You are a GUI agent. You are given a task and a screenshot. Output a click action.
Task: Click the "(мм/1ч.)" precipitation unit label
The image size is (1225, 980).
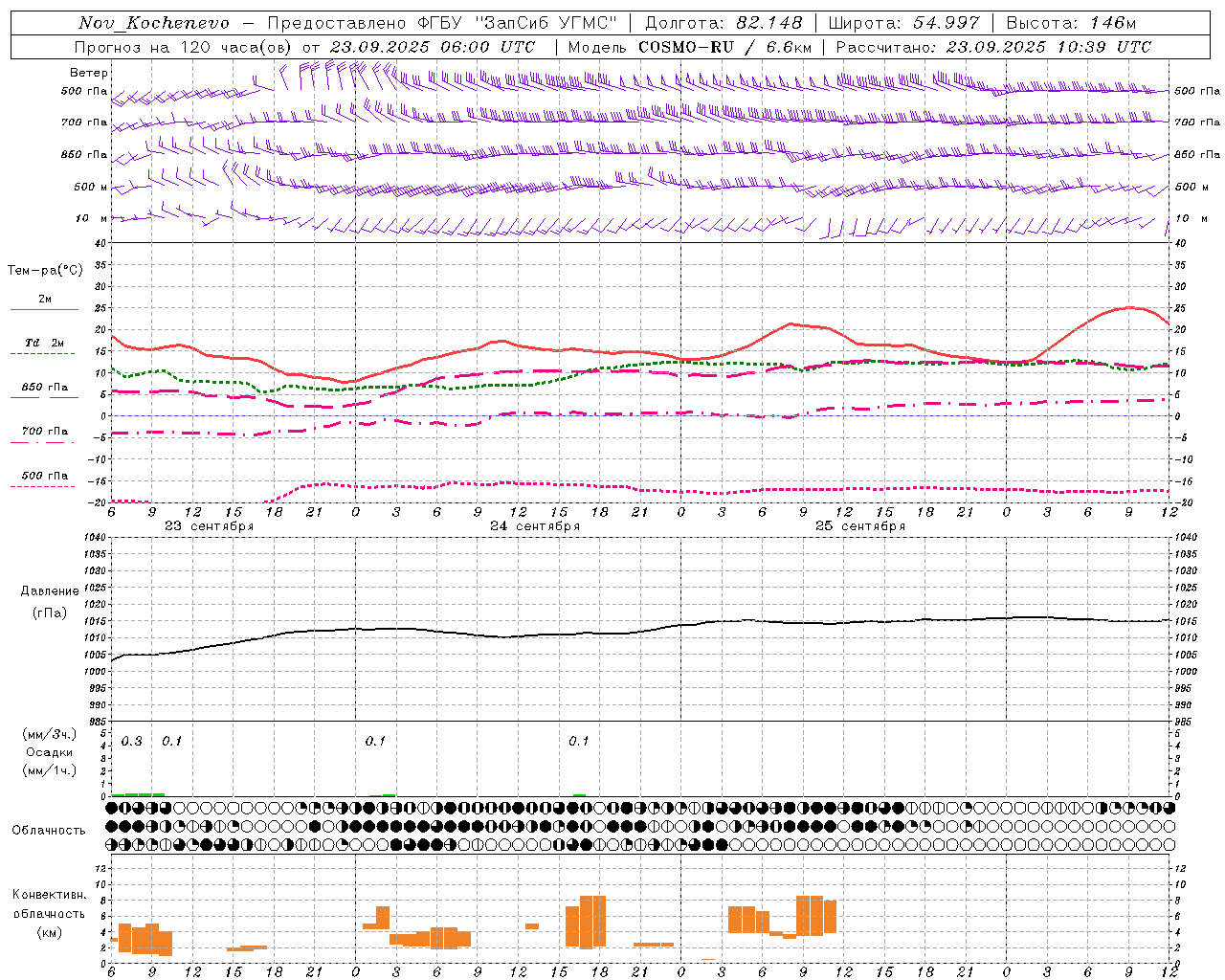pyautogui.click(x=49, y=769)
